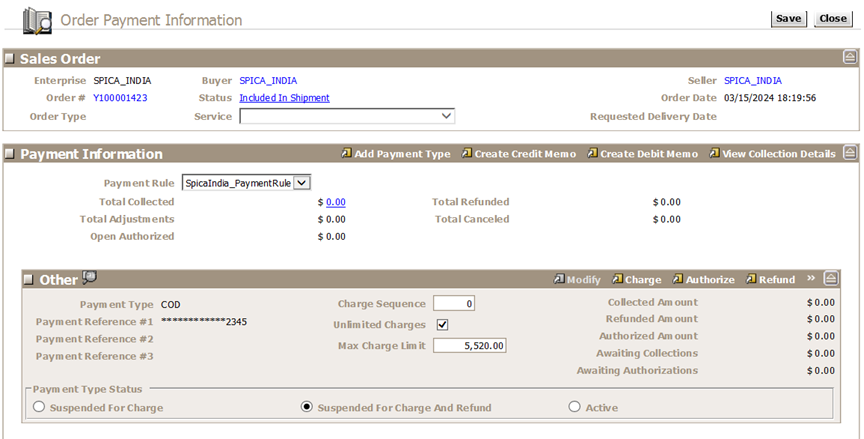
Task: Click Modify in the Other panel
Action: [x=577, y=280]
